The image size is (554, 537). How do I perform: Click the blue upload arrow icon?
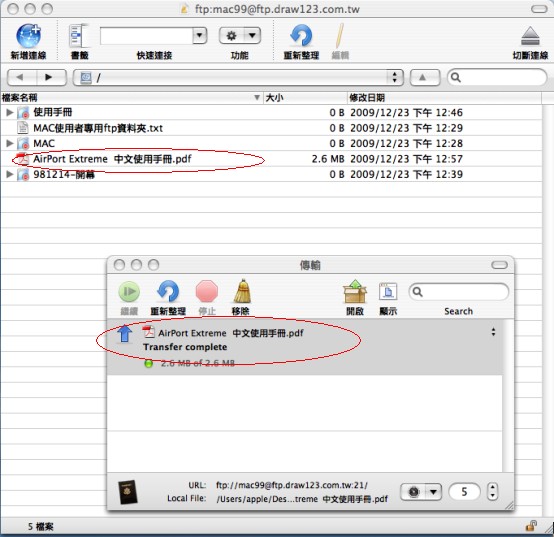[x=124, y=334]
